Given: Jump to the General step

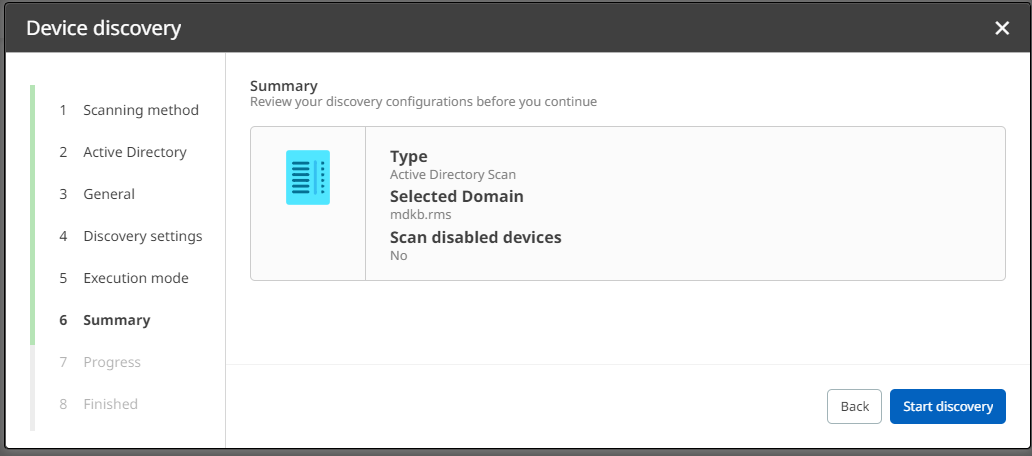Looking at the screenshot, I should (108, 194).
